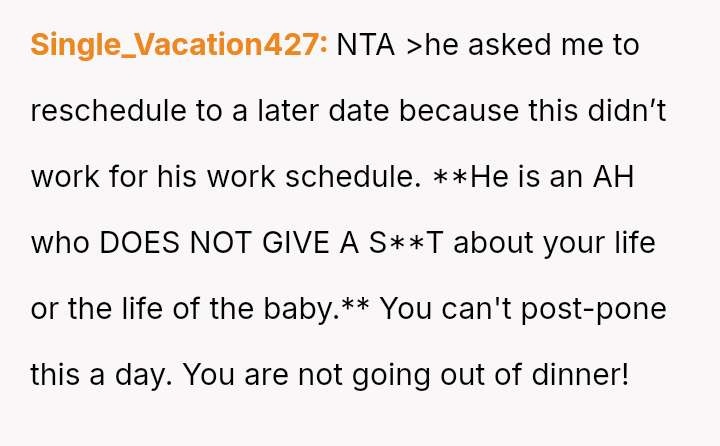Click the text "**He is an AH"

[533, 177]
